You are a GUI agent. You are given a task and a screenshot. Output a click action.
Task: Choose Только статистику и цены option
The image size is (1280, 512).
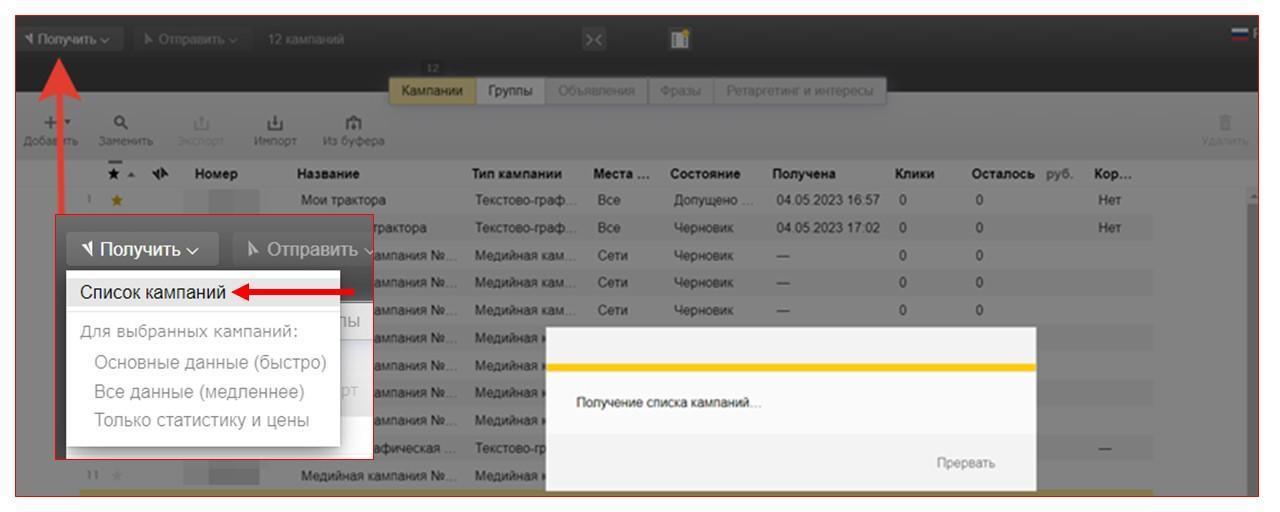(x=201, y=420)
